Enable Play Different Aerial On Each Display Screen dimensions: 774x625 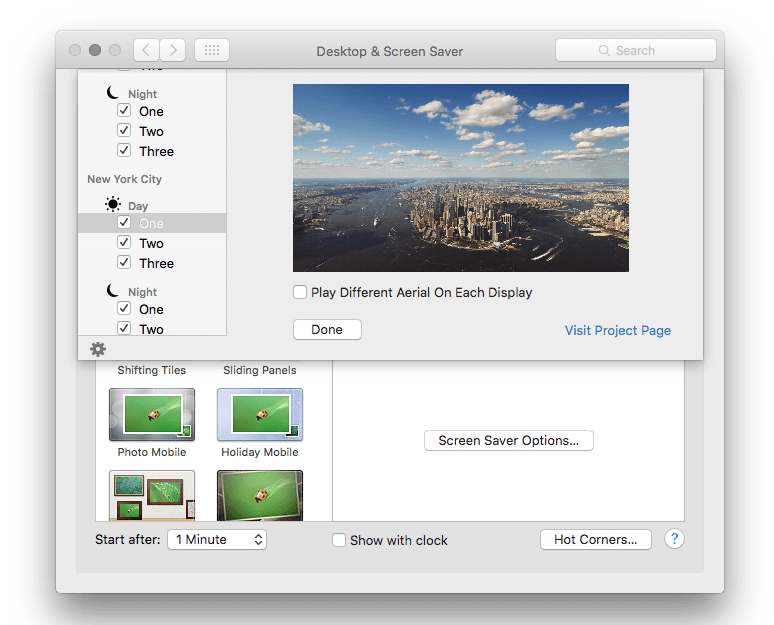click(300, 292)
